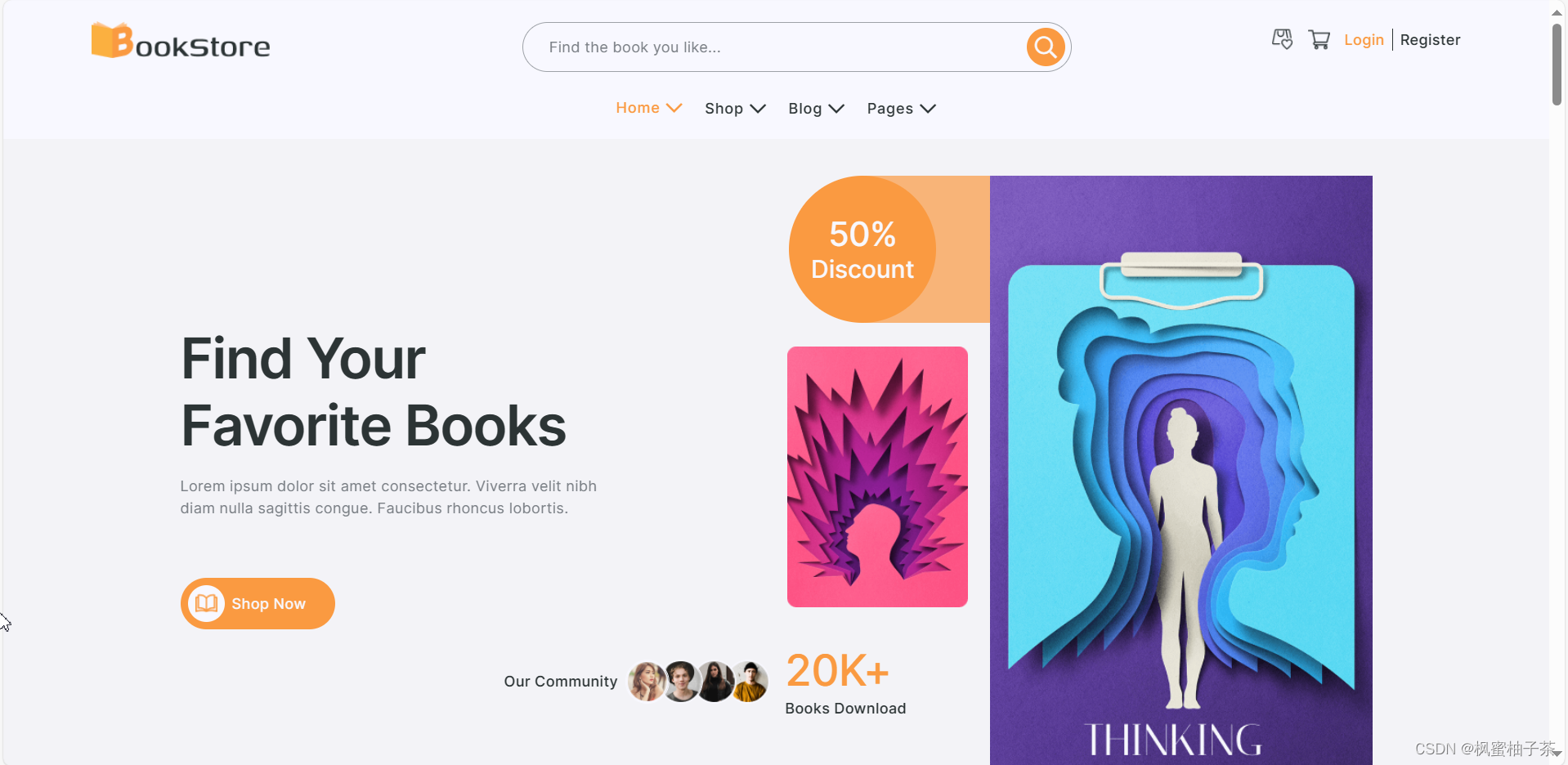The width and height of the screenshot is (1568, 765).
Task: Select the pink book cover thumbnail
Action: tap(877, 476)
